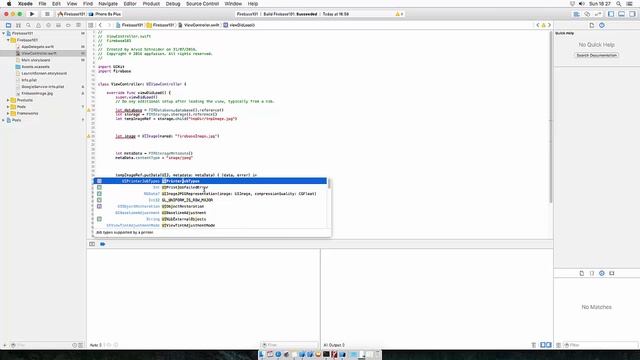Toggle the console pane
This screenshot has height=360, width=640.
(549, 345)
